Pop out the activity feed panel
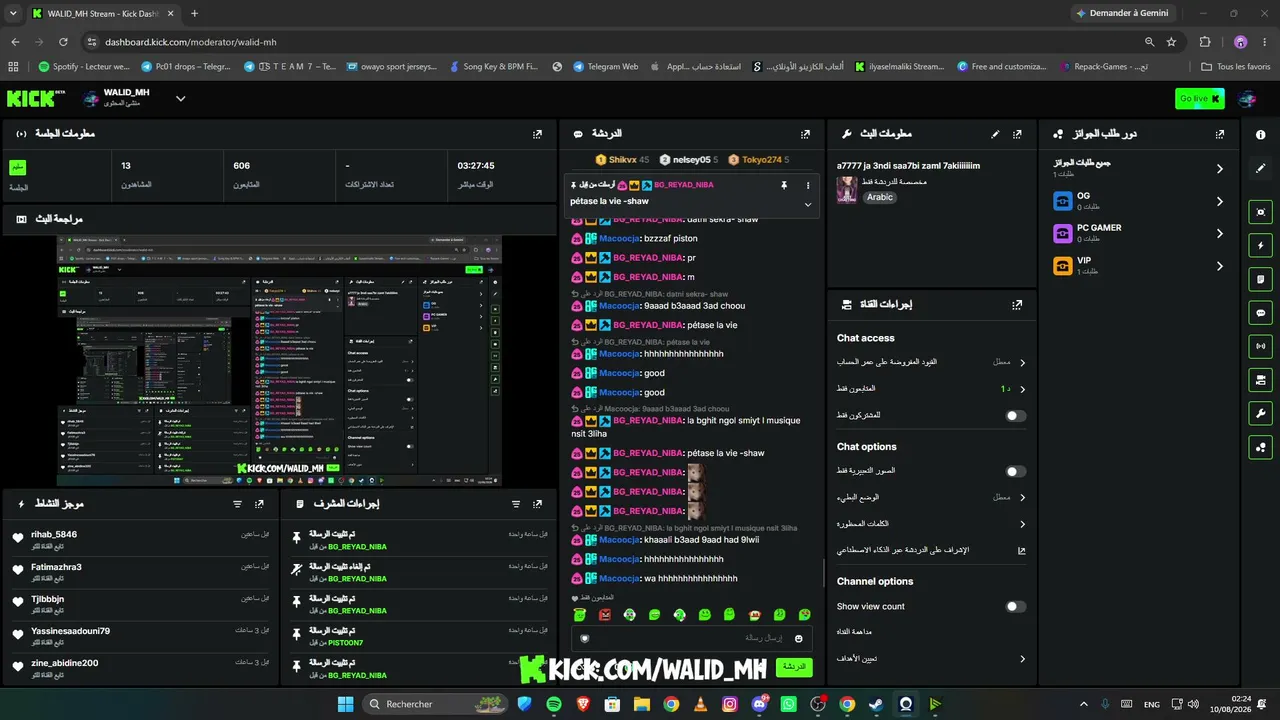The height and width of the screenshot is (720, 1280). click(259, 504)
